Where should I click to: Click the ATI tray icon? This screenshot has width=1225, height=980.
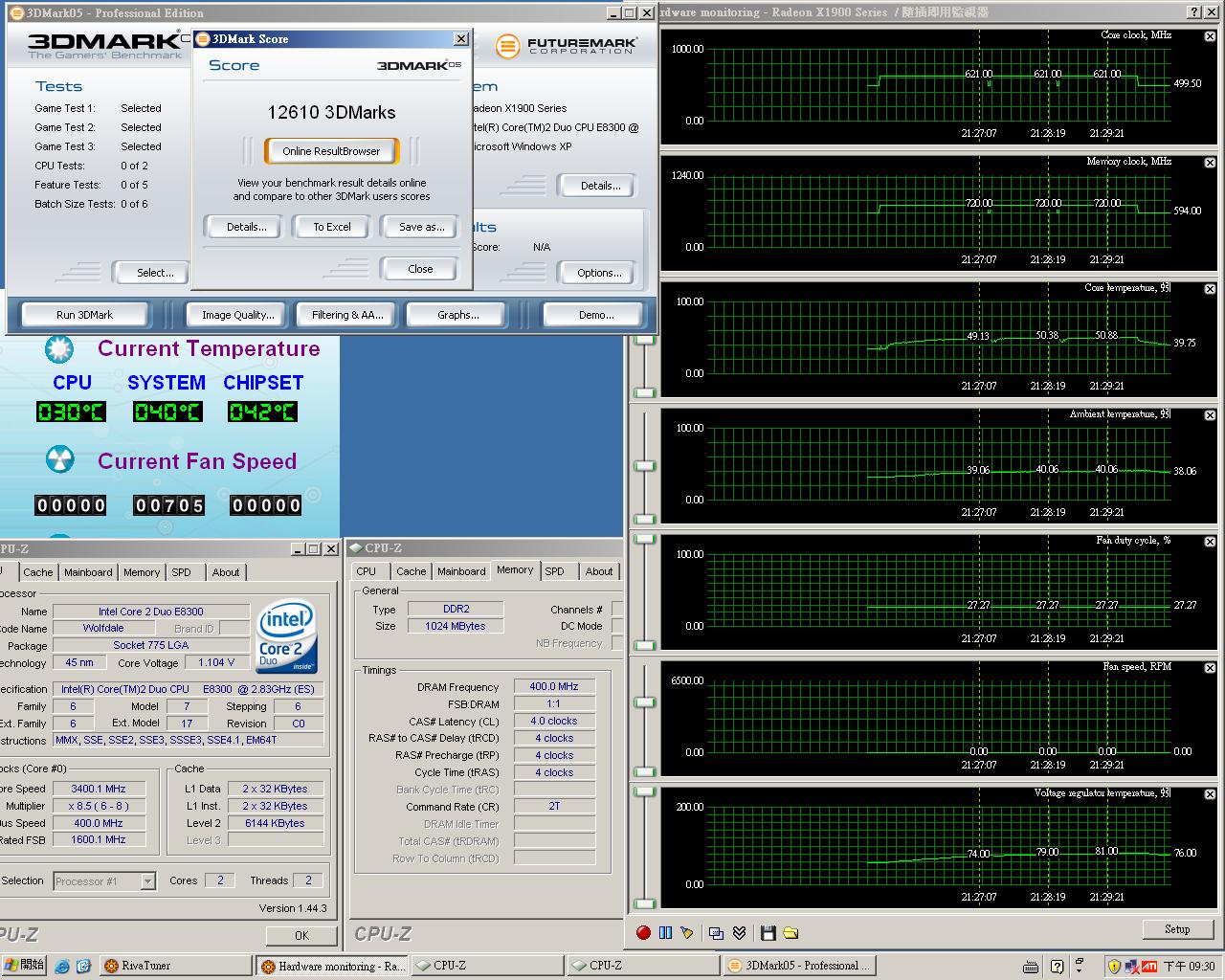pyautogui.click(x=1148, y=967)
